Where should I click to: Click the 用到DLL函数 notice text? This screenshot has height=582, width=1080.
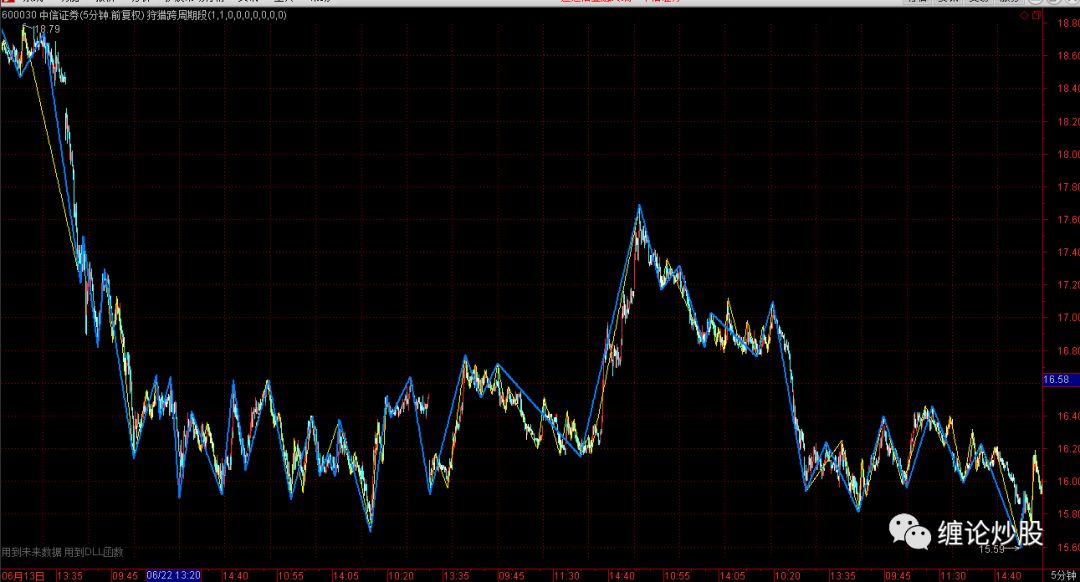click(94, 552)
